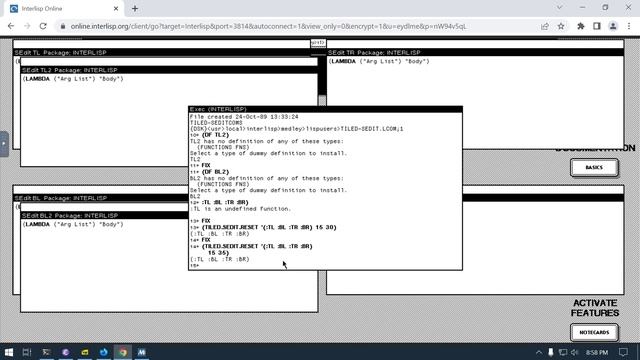Click the 15← prompt in Exec window

click(x=194, y=265)
